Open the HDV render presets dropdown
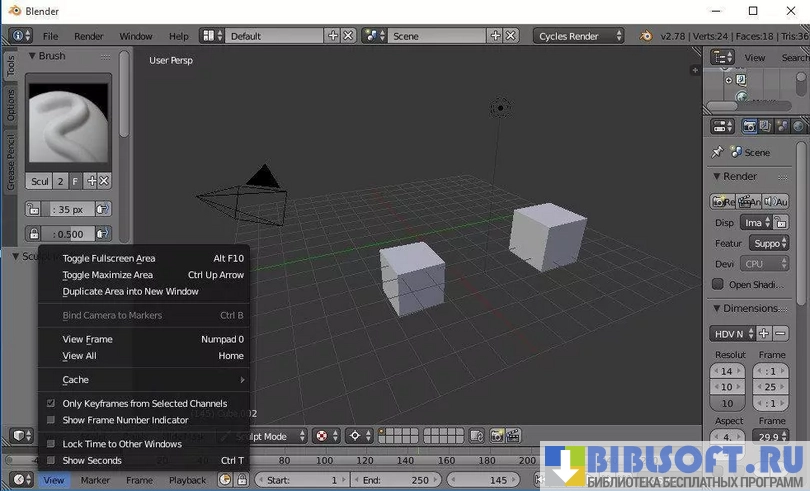Image resolution: width=810 pixels, height=491 pixels. [731, 333]
